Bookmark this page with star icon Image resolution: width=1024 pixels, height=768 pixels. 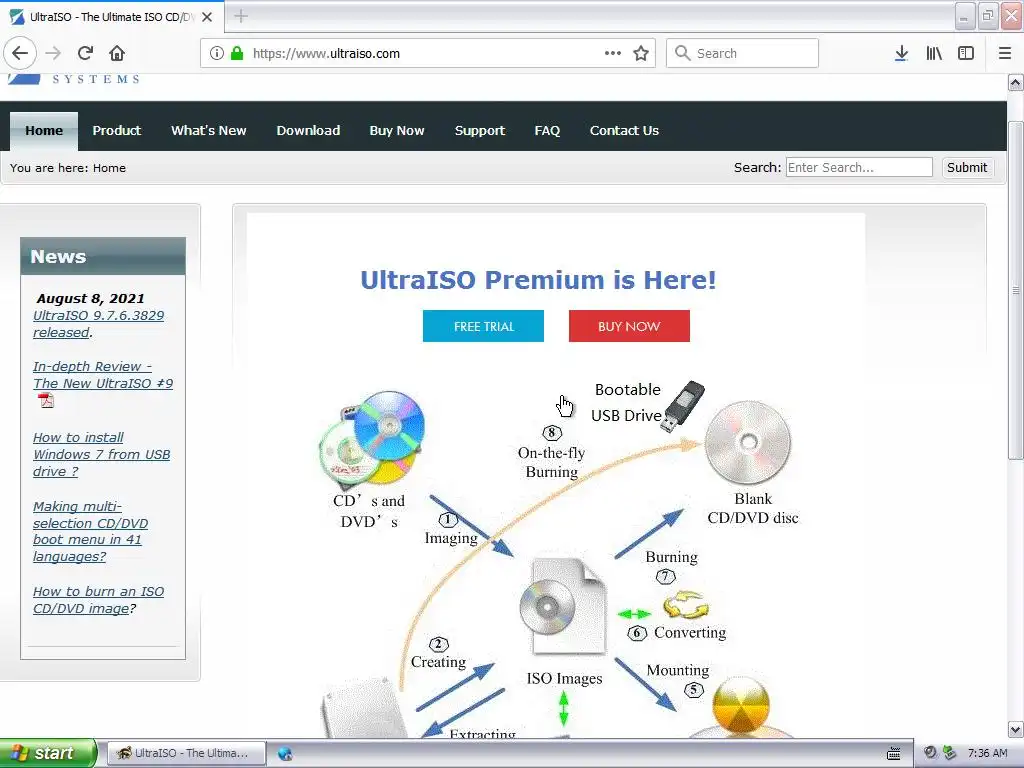[641, 53]
